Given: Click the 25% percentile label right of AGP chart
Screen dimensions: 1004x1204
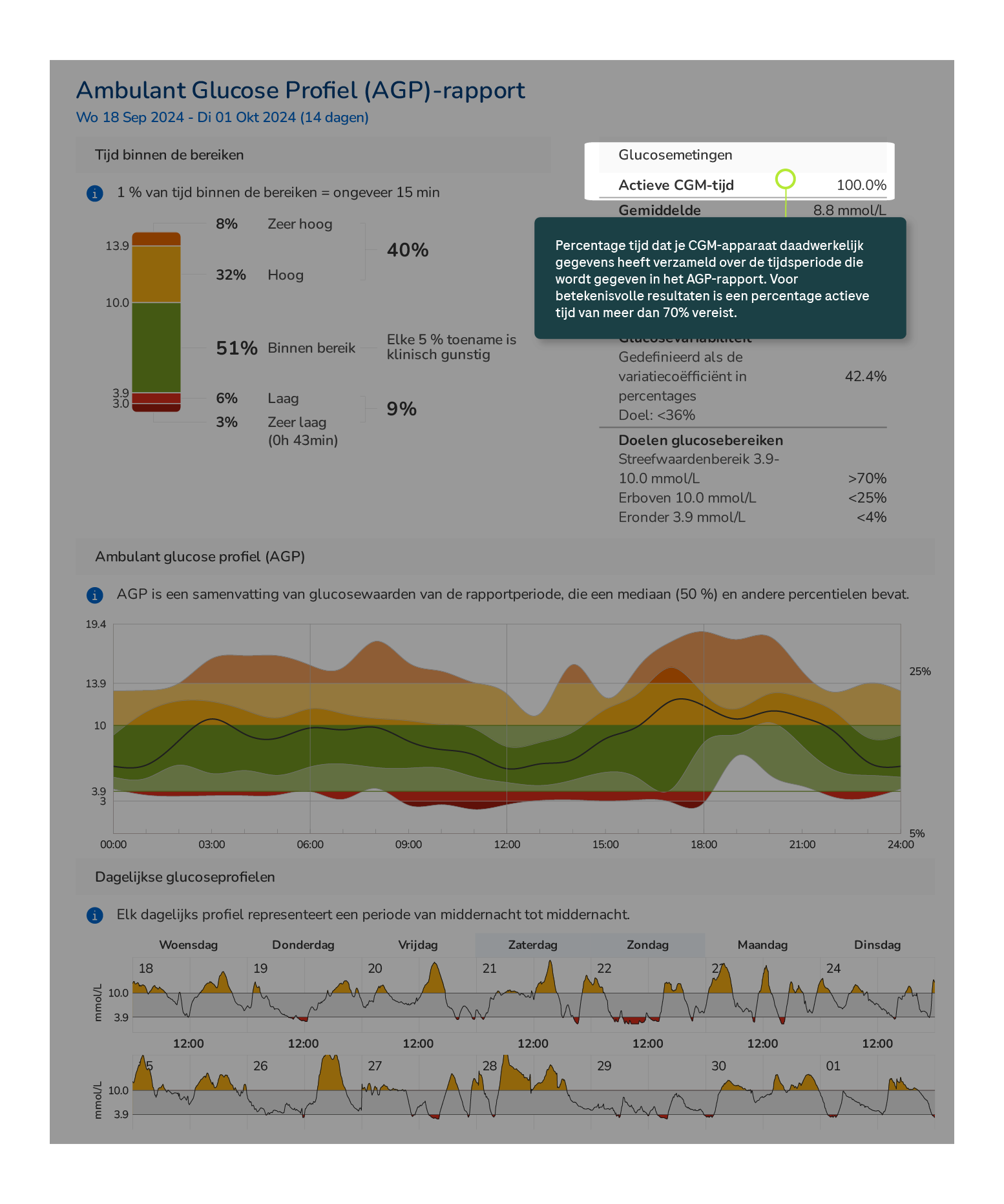Looking at the screenshot, I should pos(920,672).
